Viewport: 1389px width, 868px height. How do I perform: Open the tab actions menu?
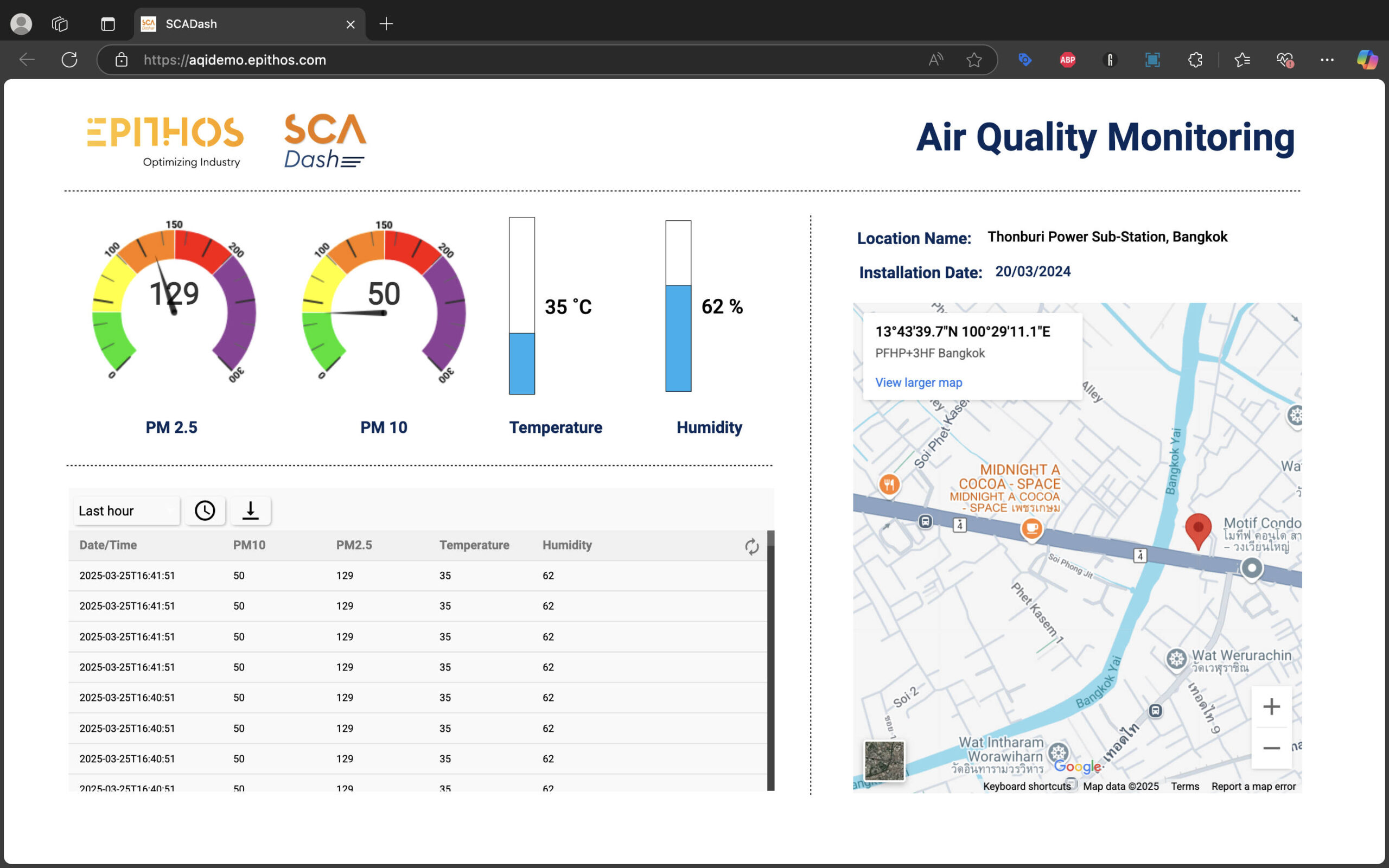click(x=108, y=24)
